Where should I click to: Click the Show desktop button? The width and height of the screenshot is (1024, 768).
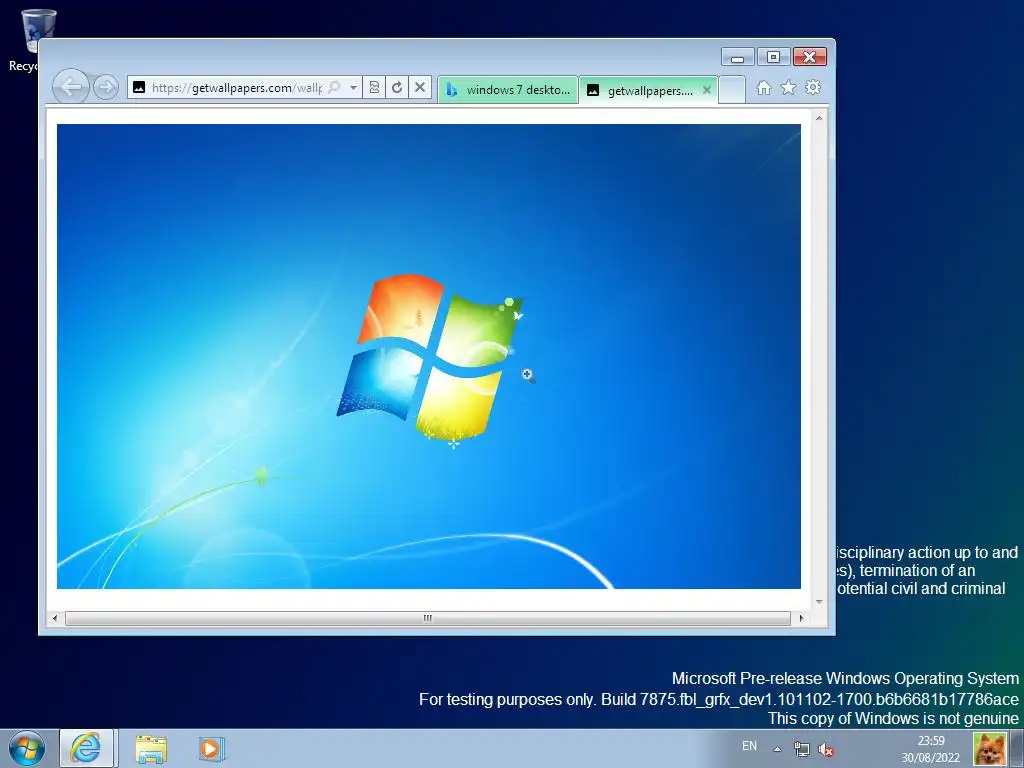pos(1017,749)
